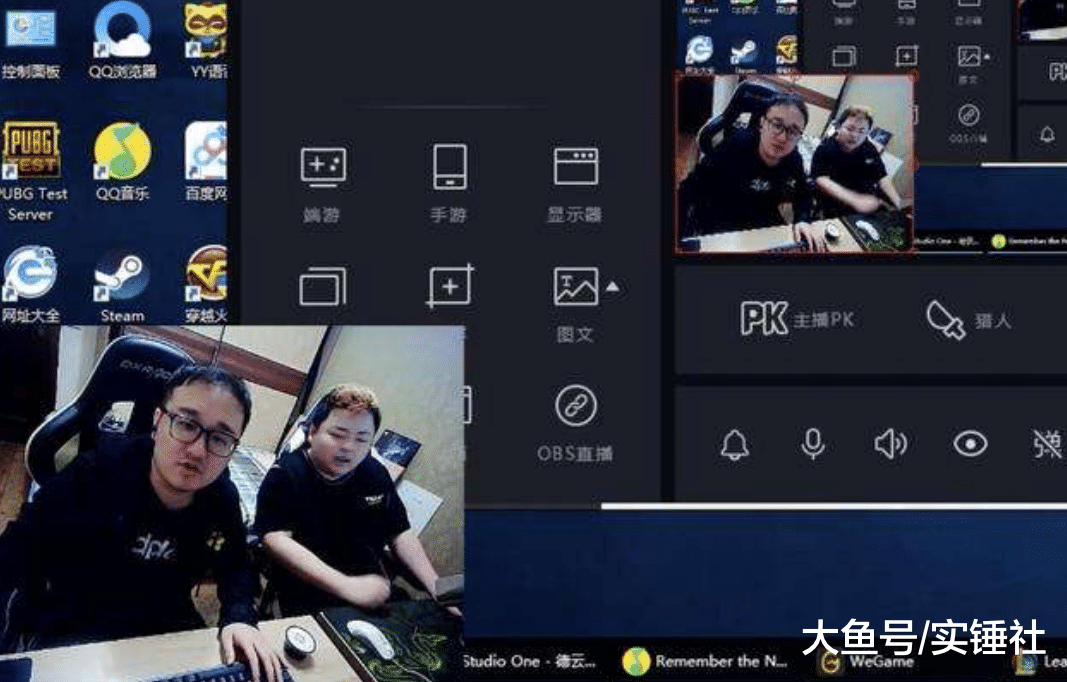
Task: Choose the 显示器 monitor capture icon
Action: [x=576, y=167]
